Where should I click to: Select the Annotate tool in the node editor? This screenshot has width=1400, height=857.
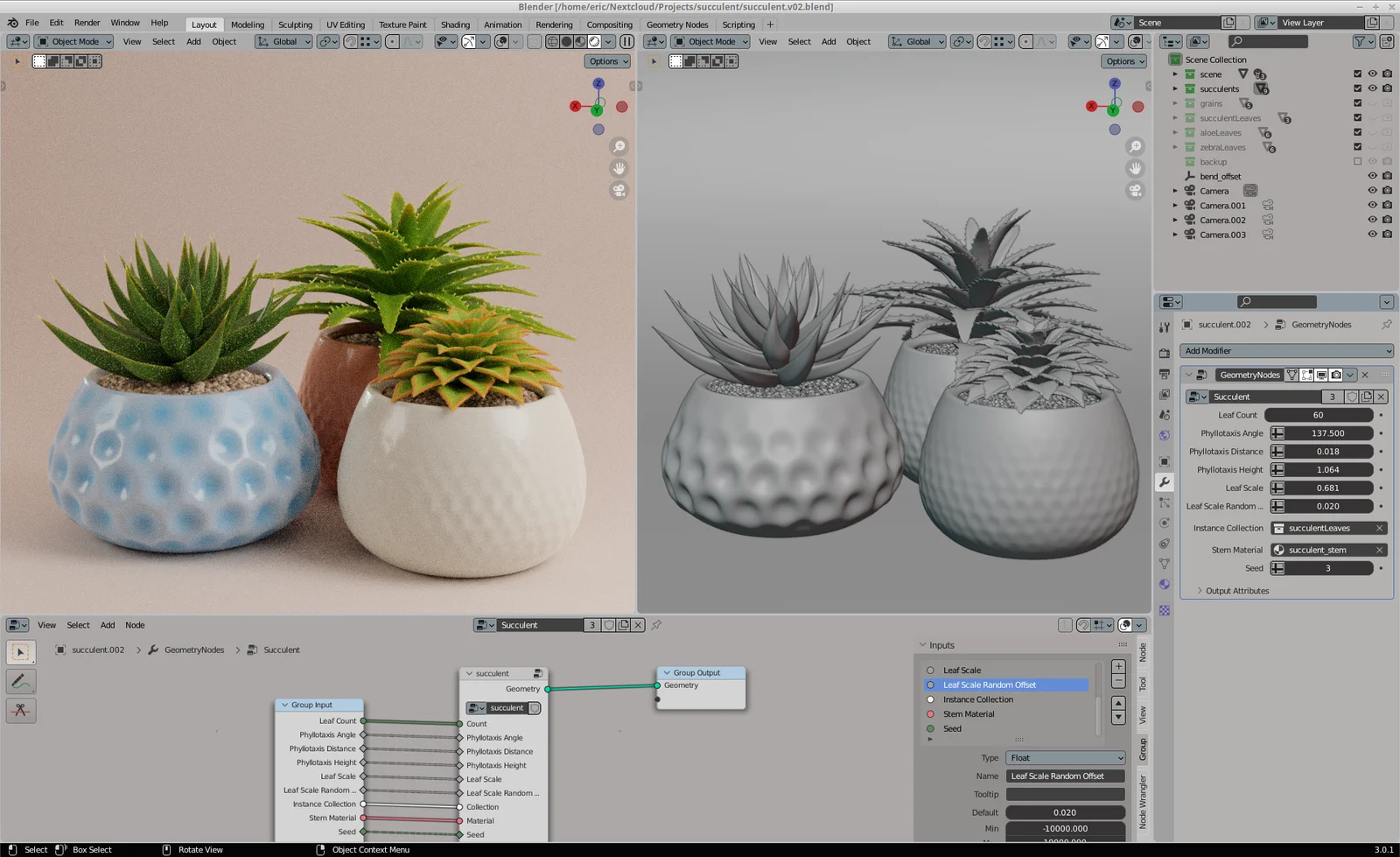coord(21,682)
